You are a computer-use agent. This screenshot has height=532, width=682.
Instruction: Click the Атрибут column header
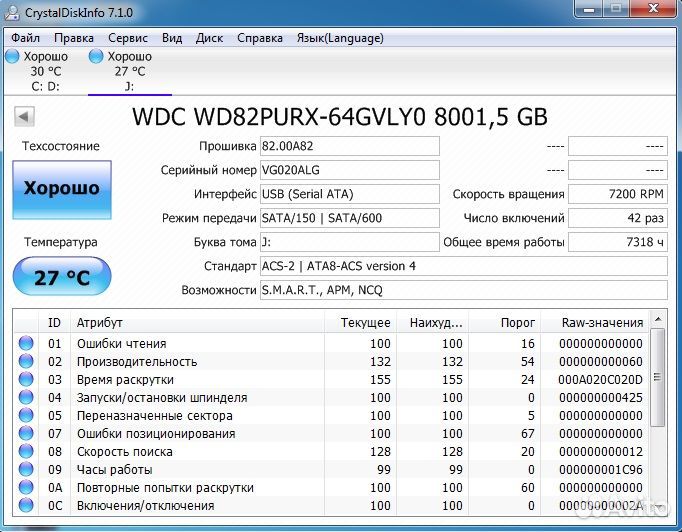tap(197, 322)
